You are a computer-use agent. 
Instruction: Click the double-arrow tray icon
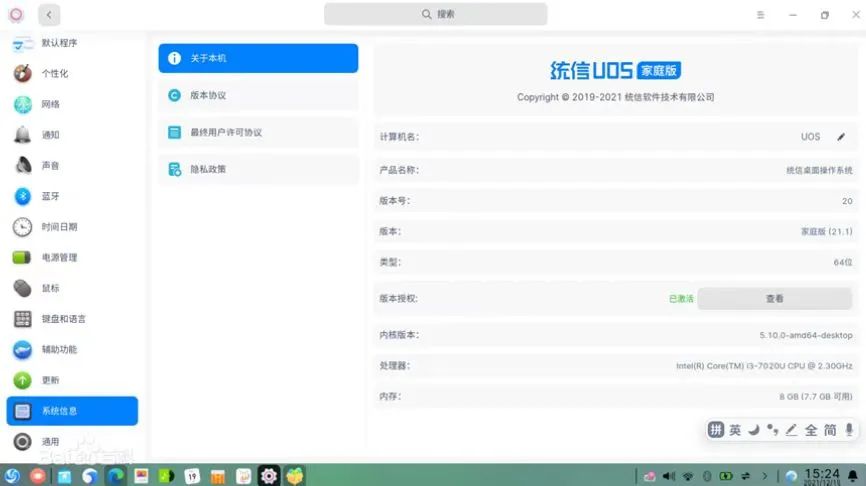point(746,476)
